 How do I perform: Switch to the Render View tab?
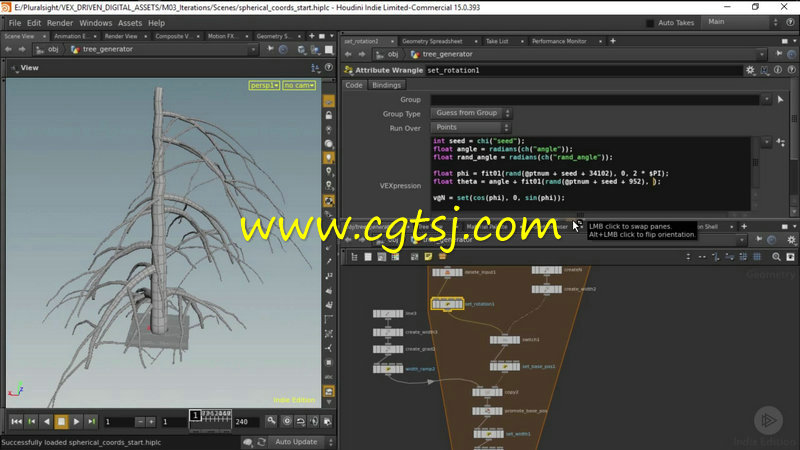(121, 36)
